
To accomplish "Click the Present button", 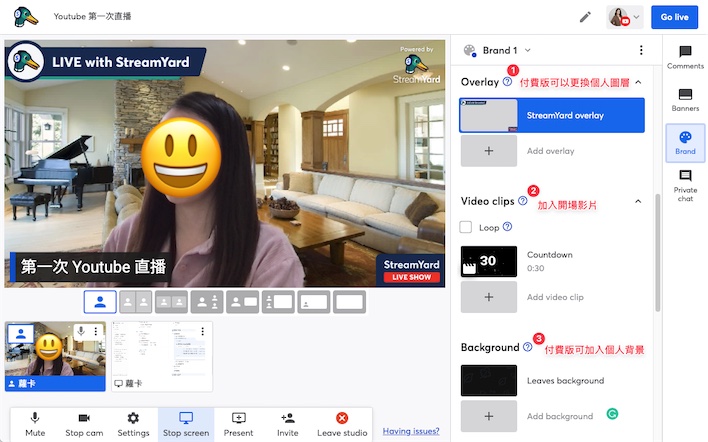I will coord(238,424).
